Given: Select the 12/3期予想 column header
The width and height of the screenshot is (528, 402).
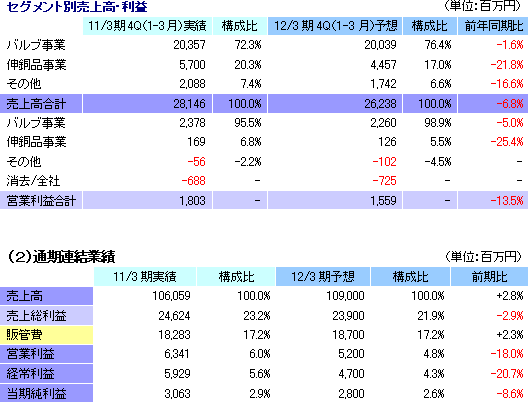Looking at the screenshot, I should [323, 277].
